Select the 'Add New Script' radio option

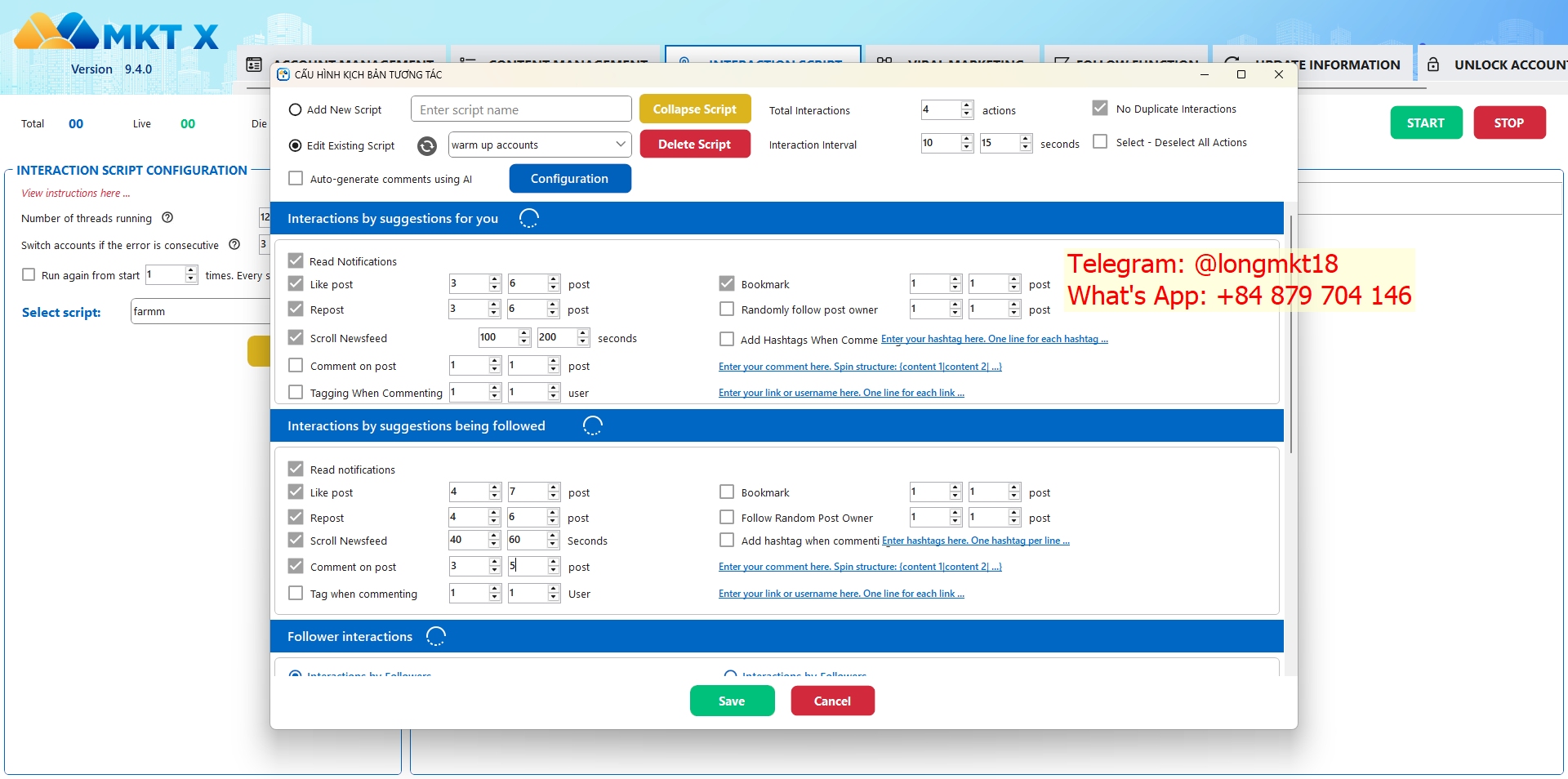click(x=296, y=110)
